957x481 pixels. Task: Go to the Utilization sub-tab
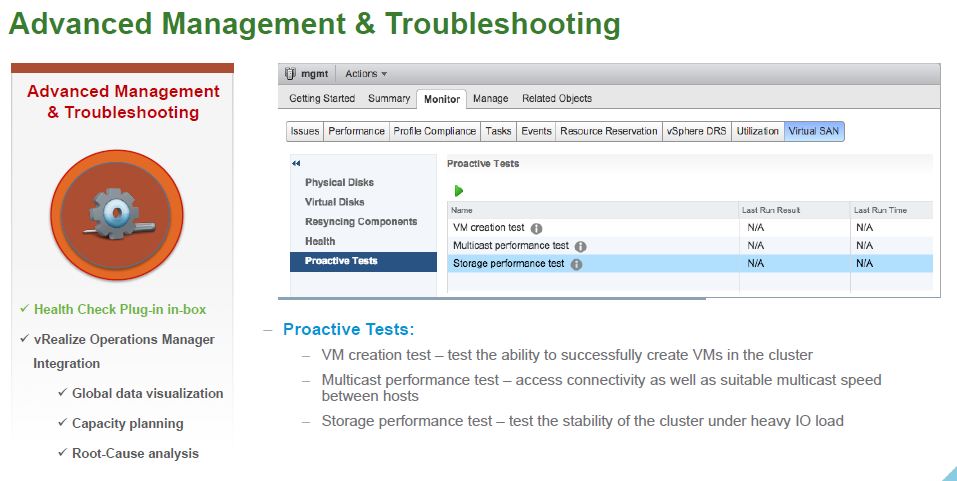[x=757, y=131]
